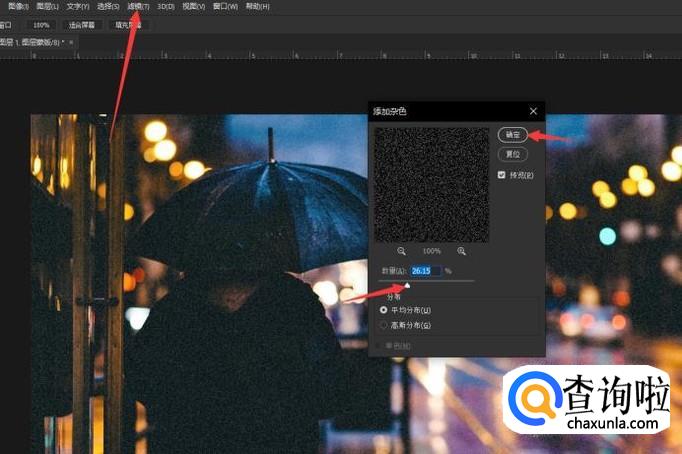Open the 选择(S) select menu
This screenshot has width=682, height=454.
coord(108,6)
